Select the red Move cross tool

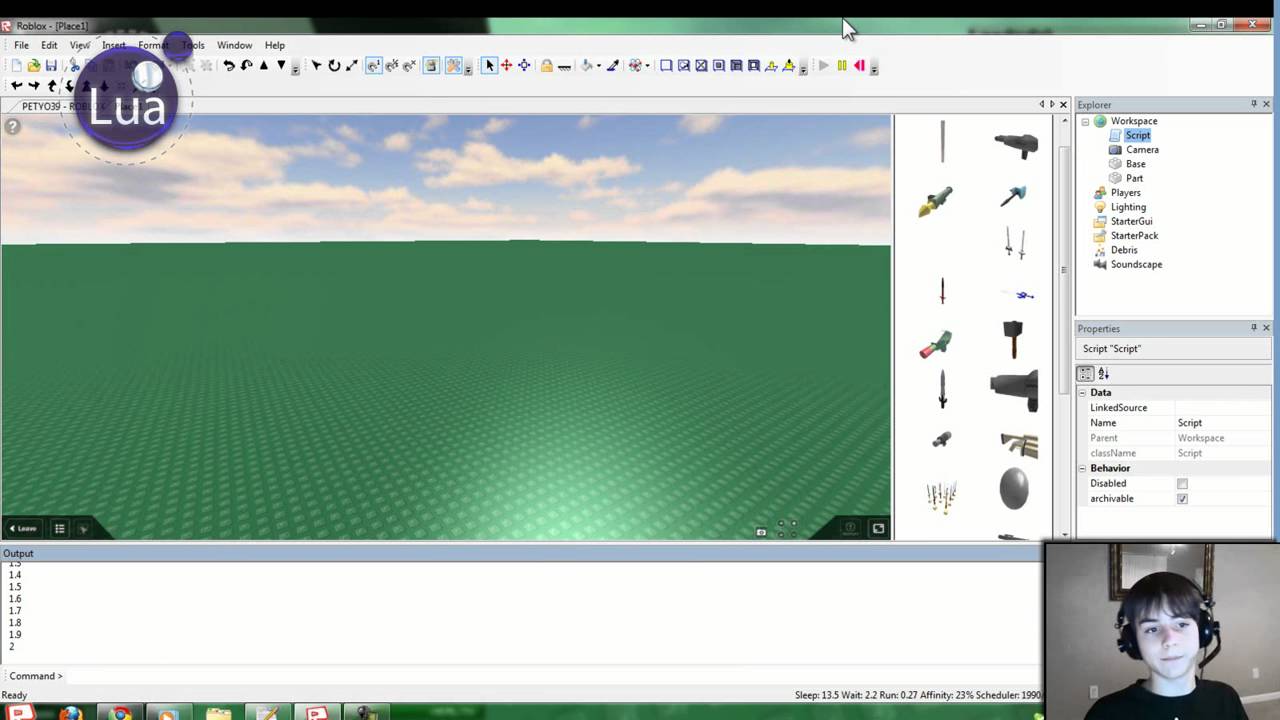[506, 66]
